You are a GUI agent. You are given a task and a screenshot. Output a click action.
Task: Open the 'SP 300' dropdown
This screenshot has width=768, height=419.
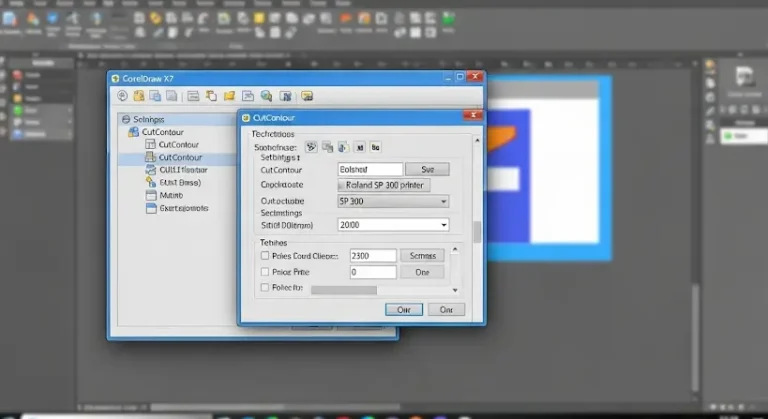point(393,201)
